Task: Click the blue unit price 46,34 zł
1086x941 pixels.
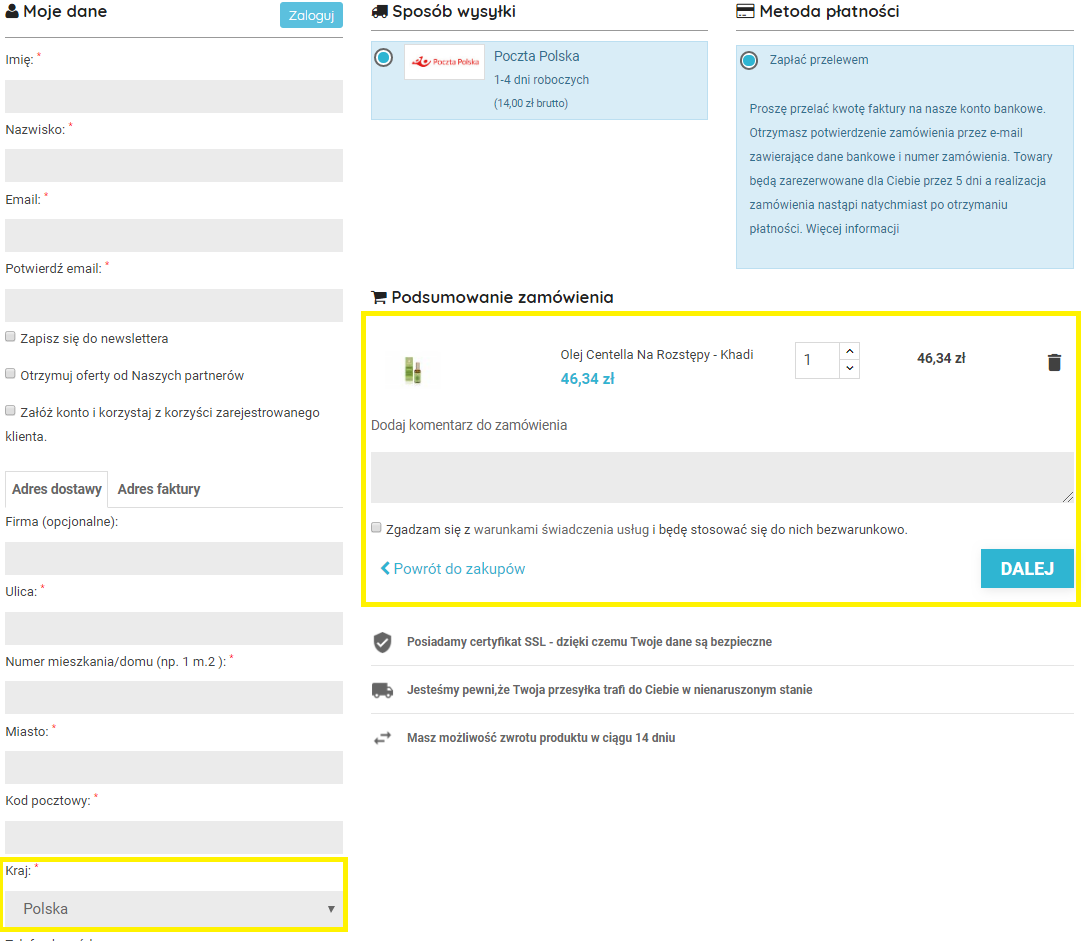Action: pos(587,379)
